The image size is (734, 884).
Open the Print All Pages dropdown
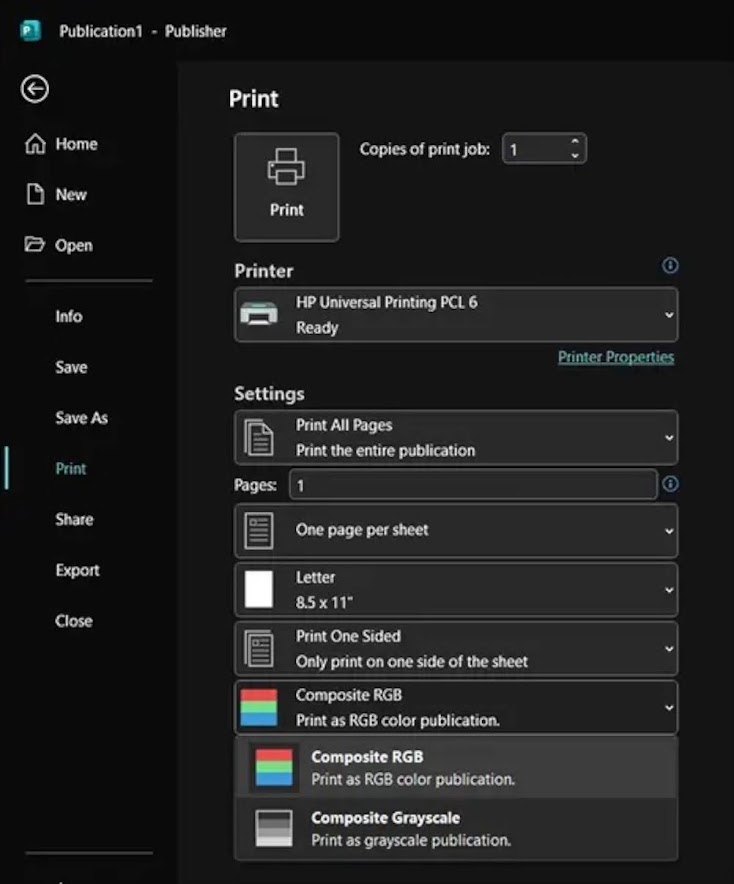click(456, 437)
